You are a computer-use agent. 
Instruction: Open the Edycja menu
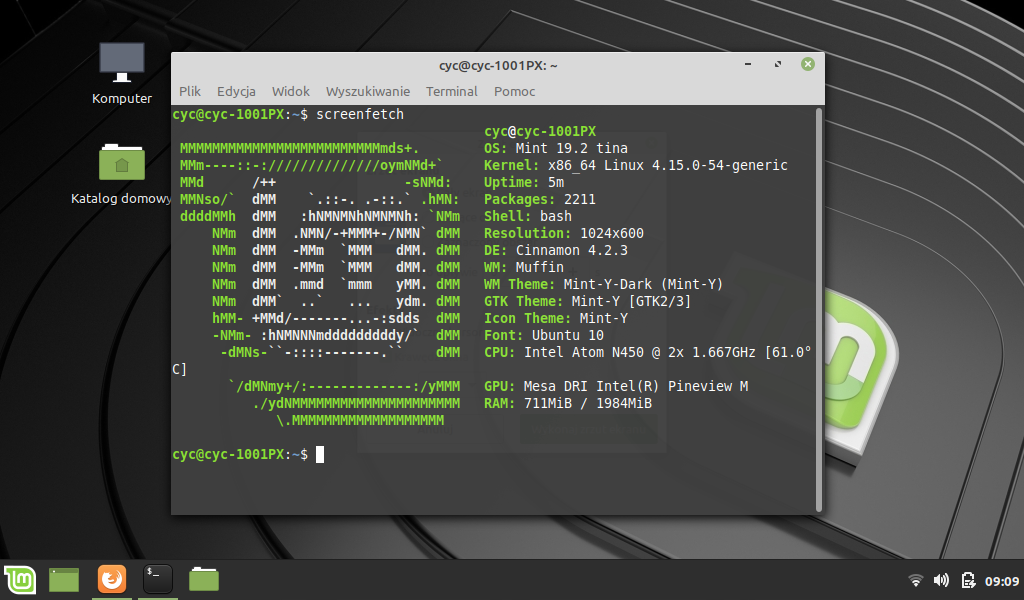[236, 91]
